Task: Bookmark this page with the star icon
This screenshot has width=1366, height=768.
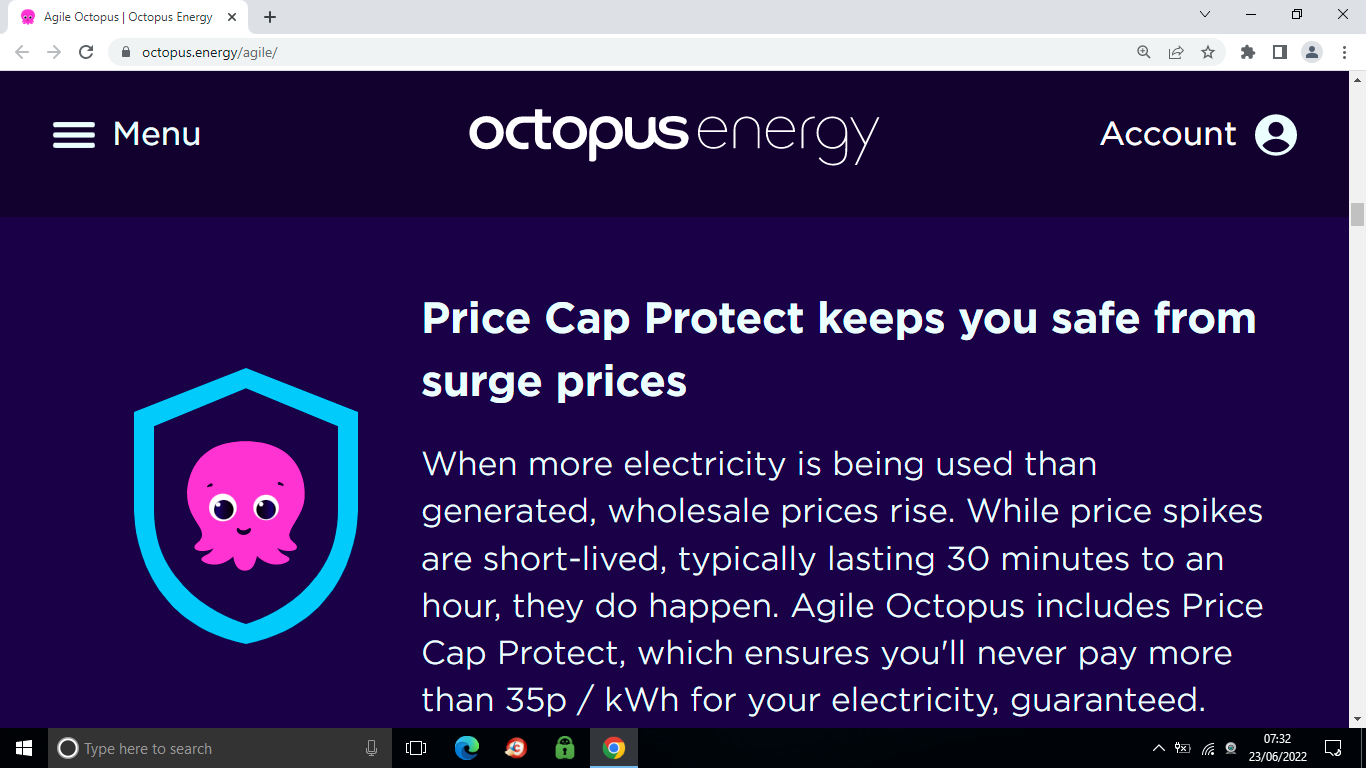Action: pos(1208,52)
